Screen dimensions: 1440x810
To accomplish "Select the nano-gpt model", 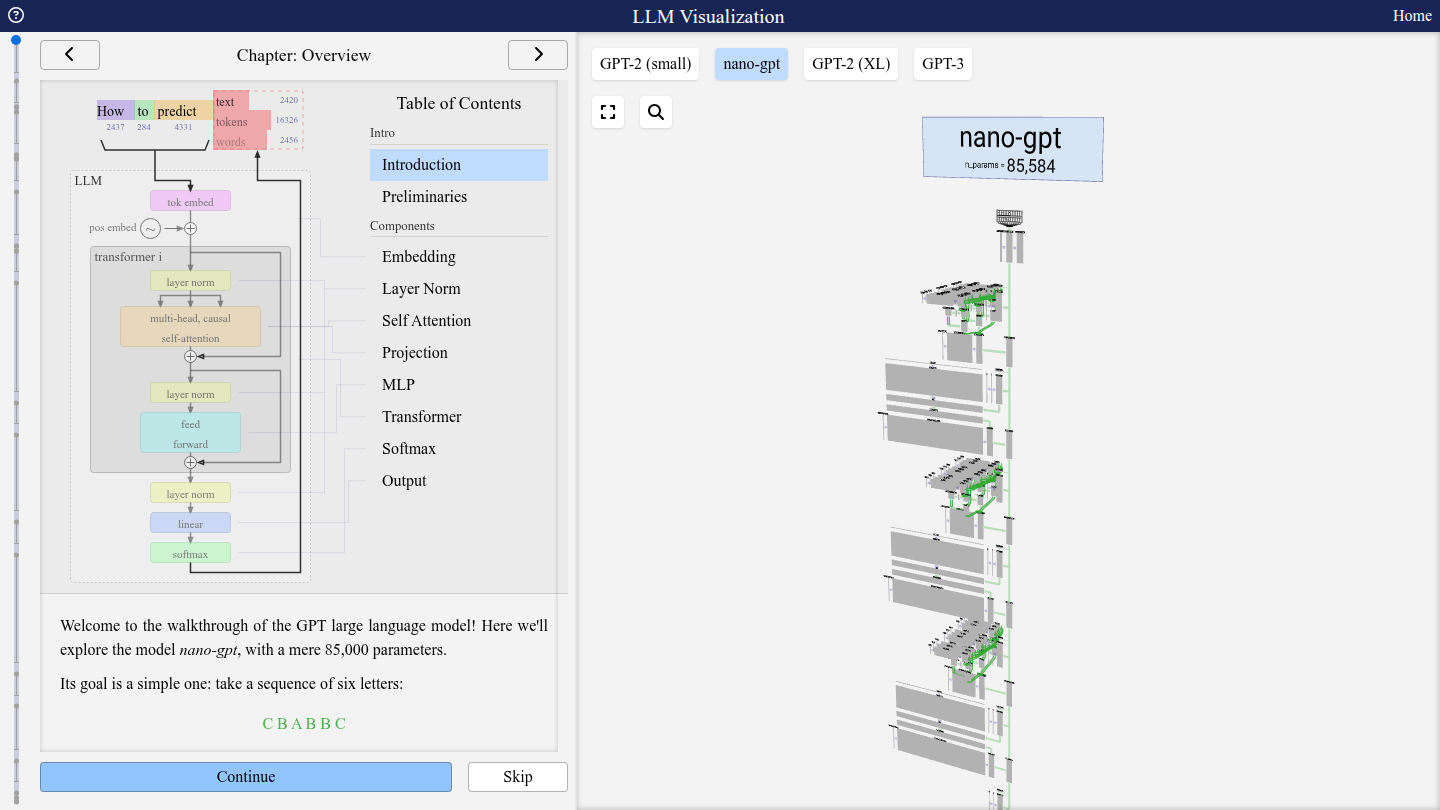I will coord(751,64).
